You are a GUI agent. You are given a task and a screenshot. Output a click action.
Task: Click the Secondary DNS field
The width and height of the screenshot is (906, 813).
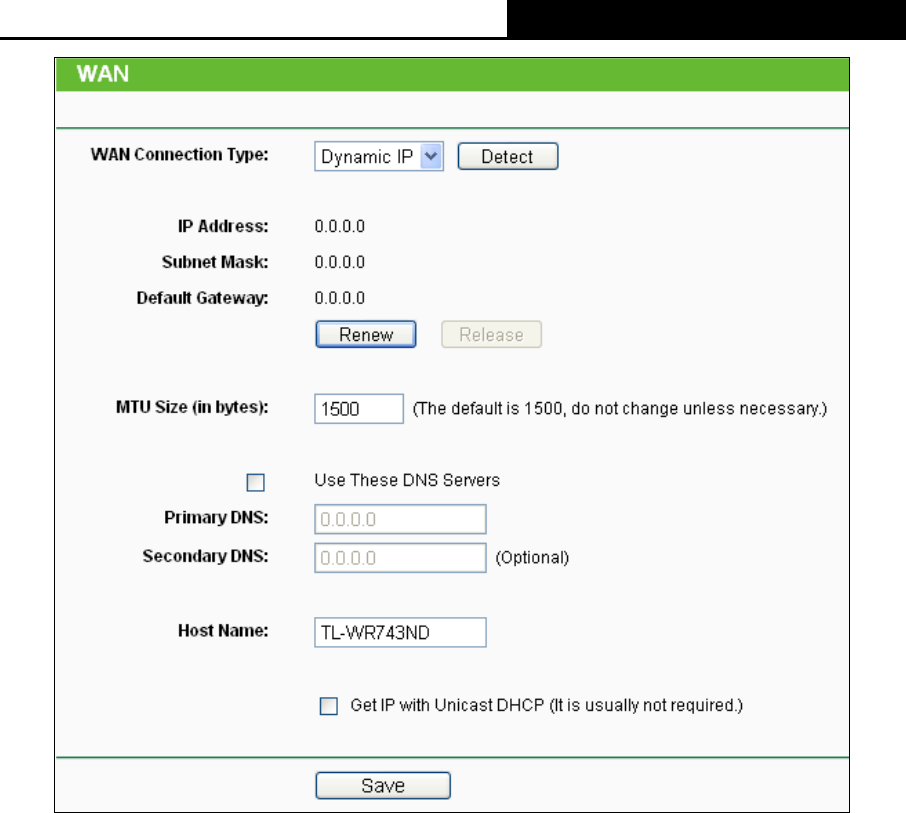pos(400,558)
